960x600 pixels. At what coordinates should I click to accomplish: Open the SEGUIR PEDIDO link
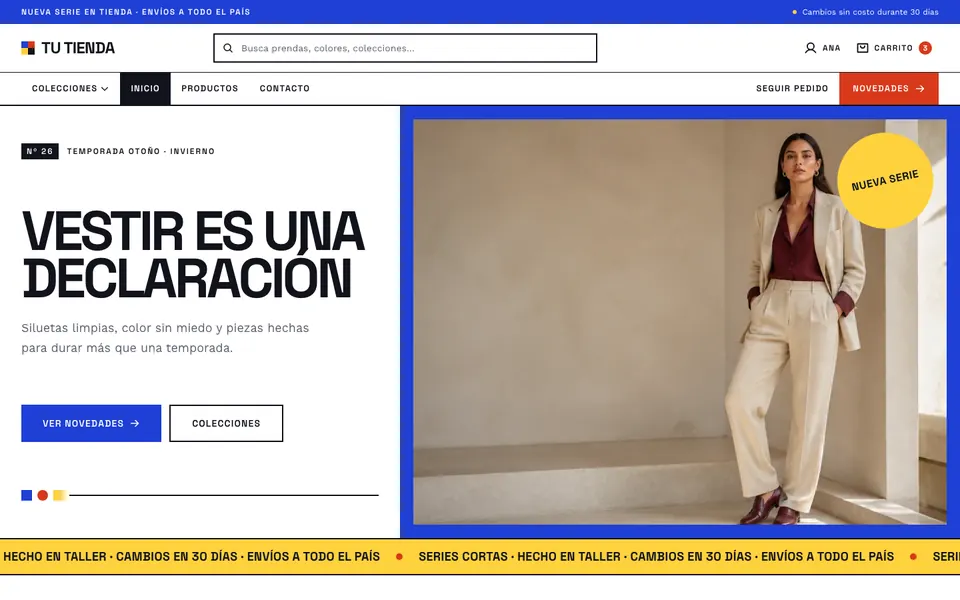click(x=792, y=89)
